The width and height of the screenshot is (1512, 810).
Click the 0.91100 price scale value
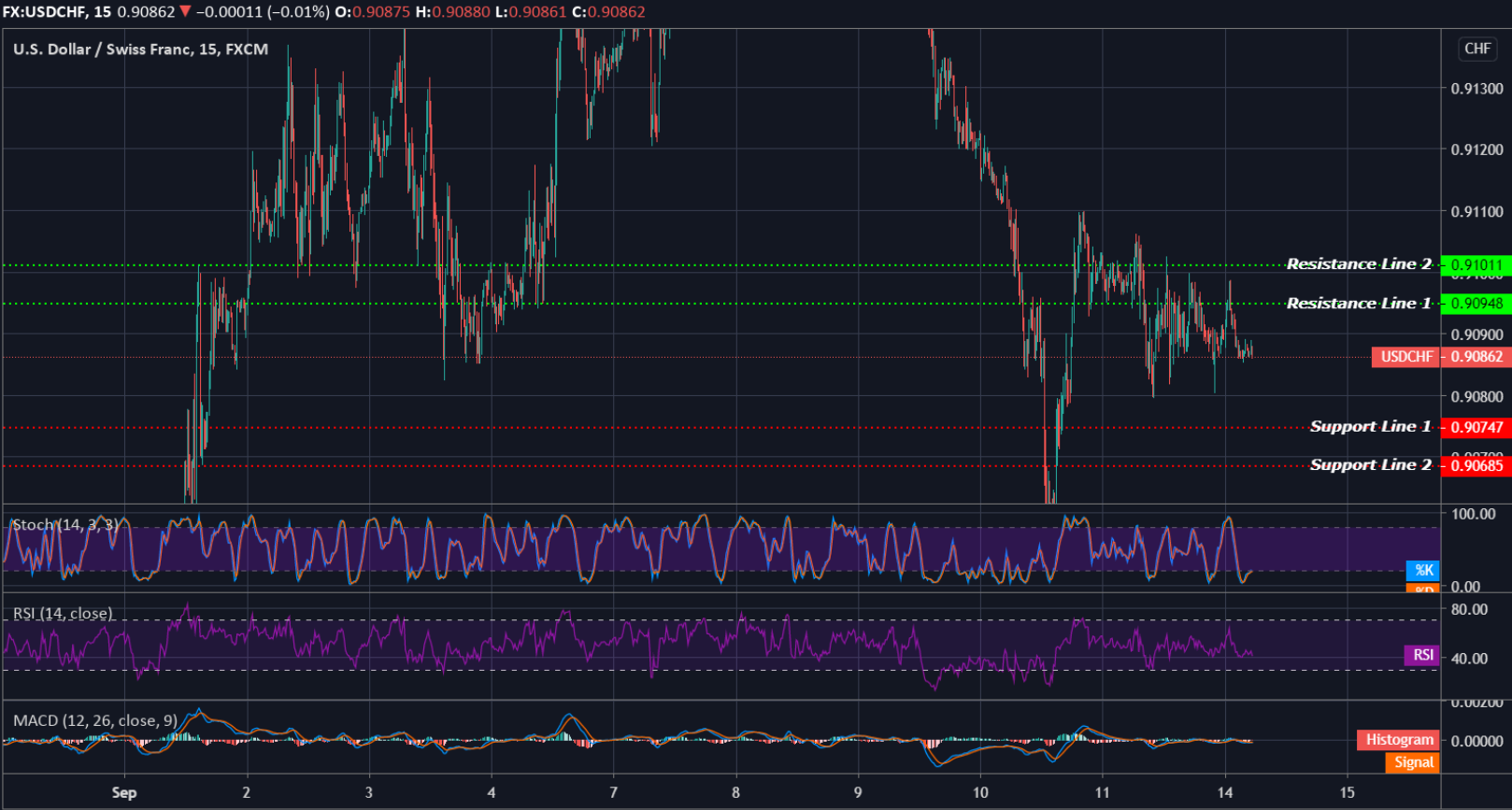click(1476, 212)
